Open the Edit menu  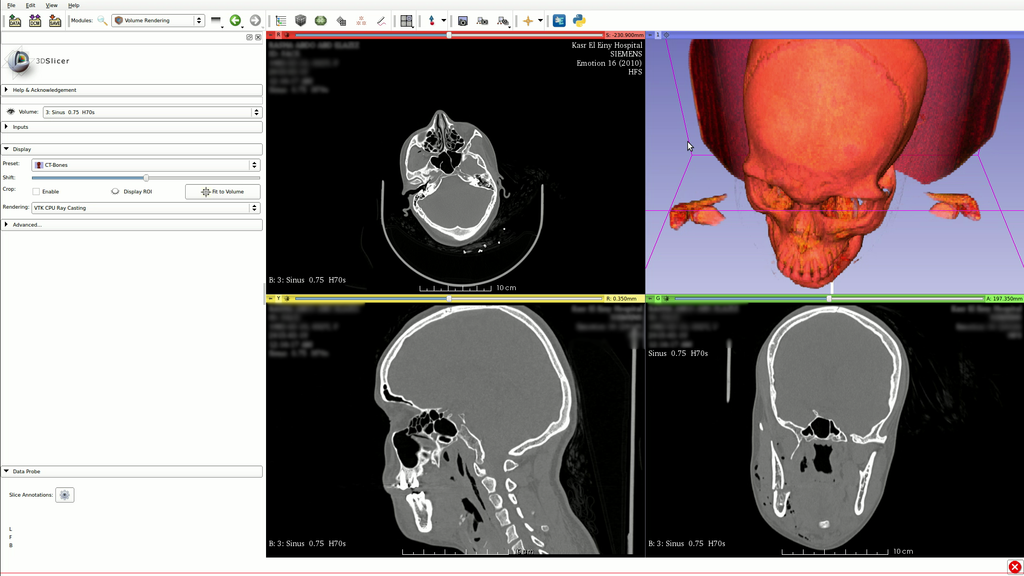pyautogui.click(x=31, y=5)
